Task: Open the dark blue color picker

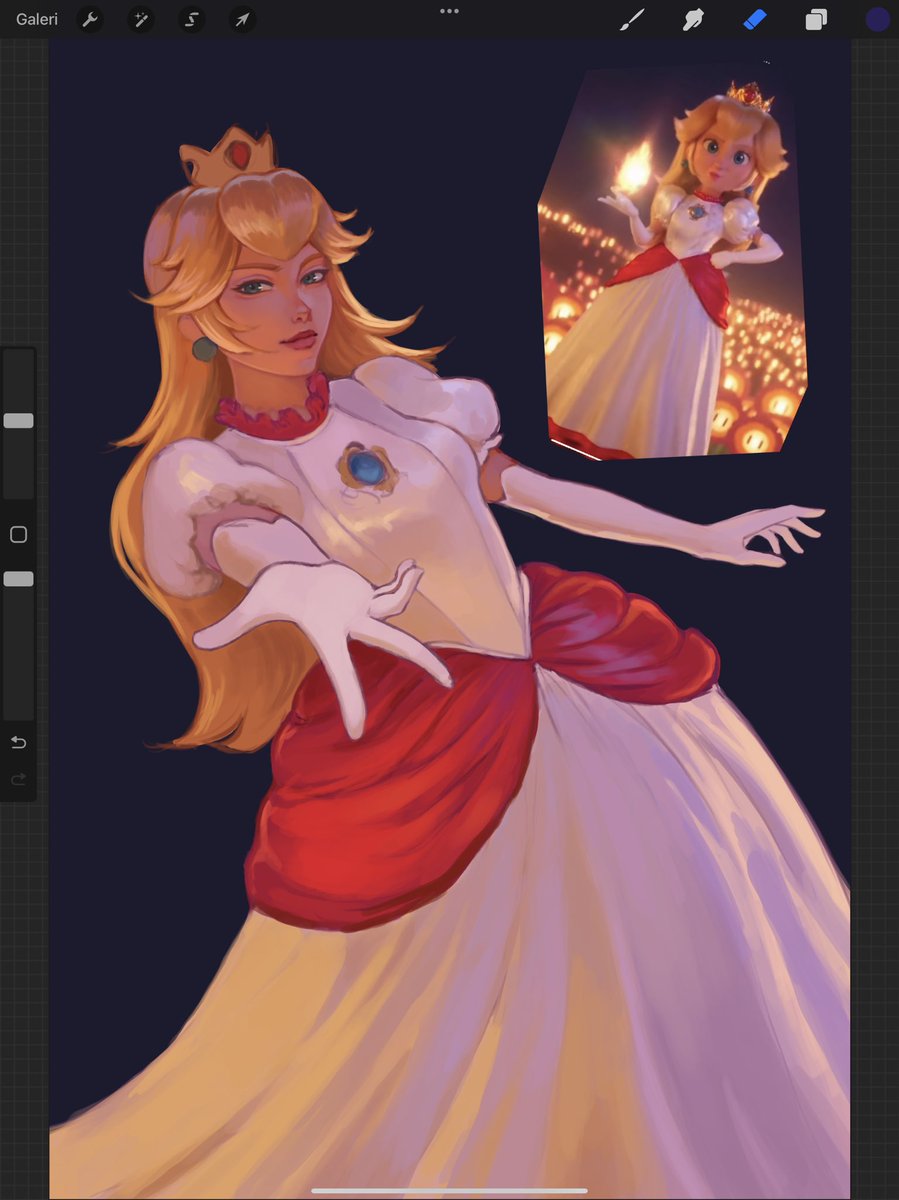Action: pos(878,19)
